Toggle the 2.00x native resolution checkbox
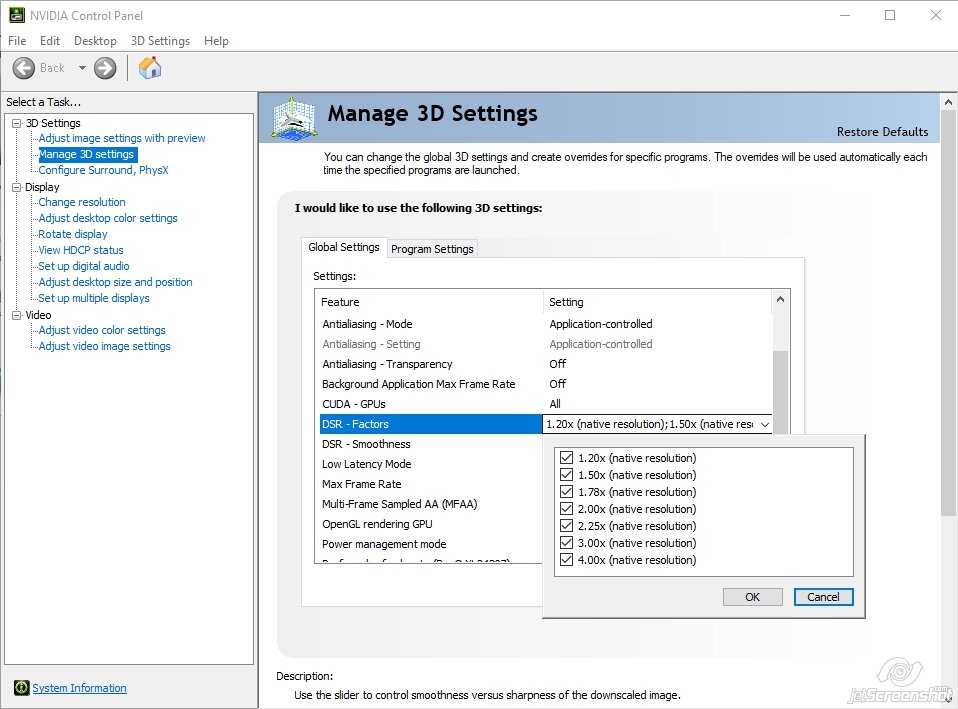958x709 pixels. (566, 509)
